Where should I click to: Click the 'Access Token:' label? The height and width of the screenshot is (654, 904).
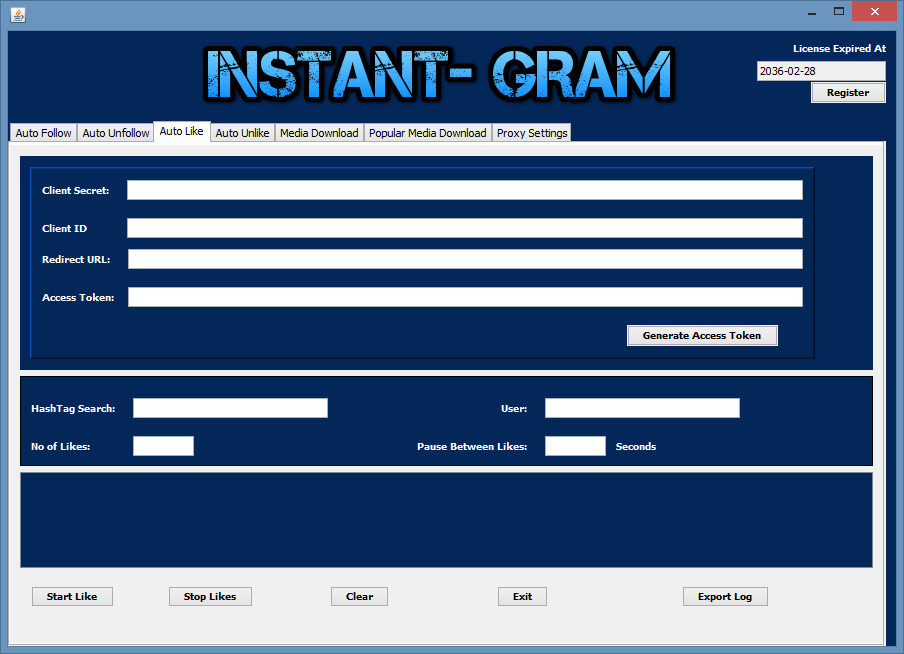pyautogui.click(x=78, y=298)
